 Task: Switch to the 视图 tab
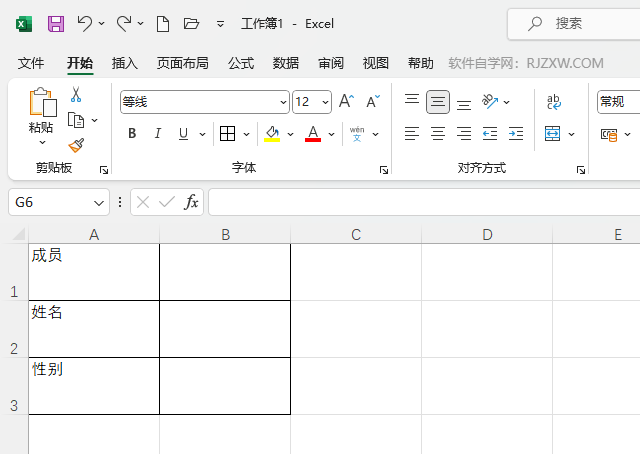pos(376,63)
